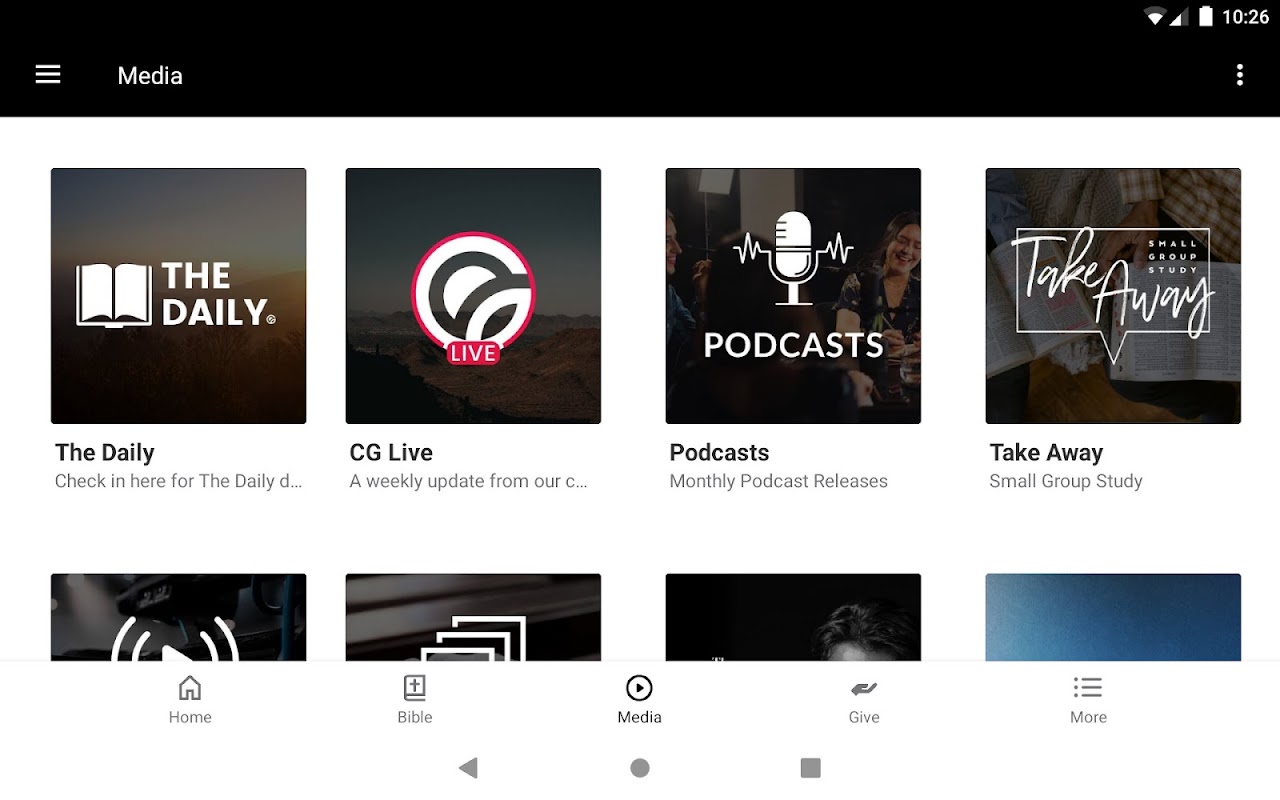
Task: Tap the Android recent apps square
Action: tap(811, 768)
